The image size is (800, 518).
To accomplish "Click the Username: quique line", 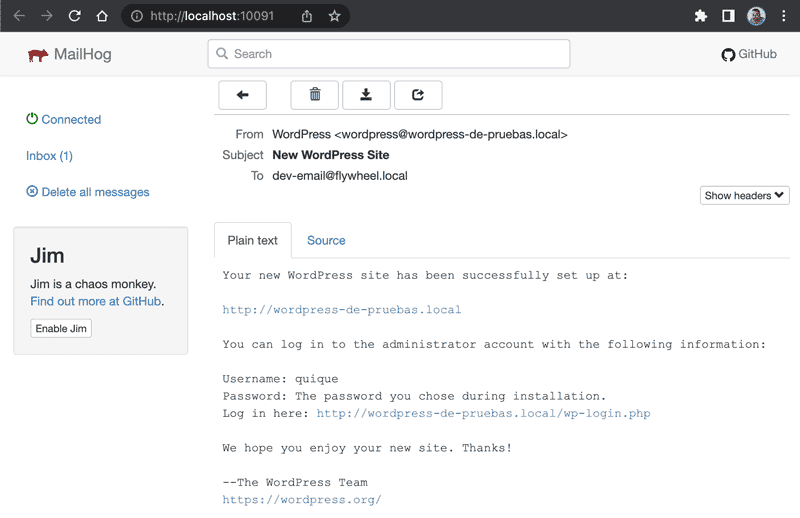I will [280, 379].
